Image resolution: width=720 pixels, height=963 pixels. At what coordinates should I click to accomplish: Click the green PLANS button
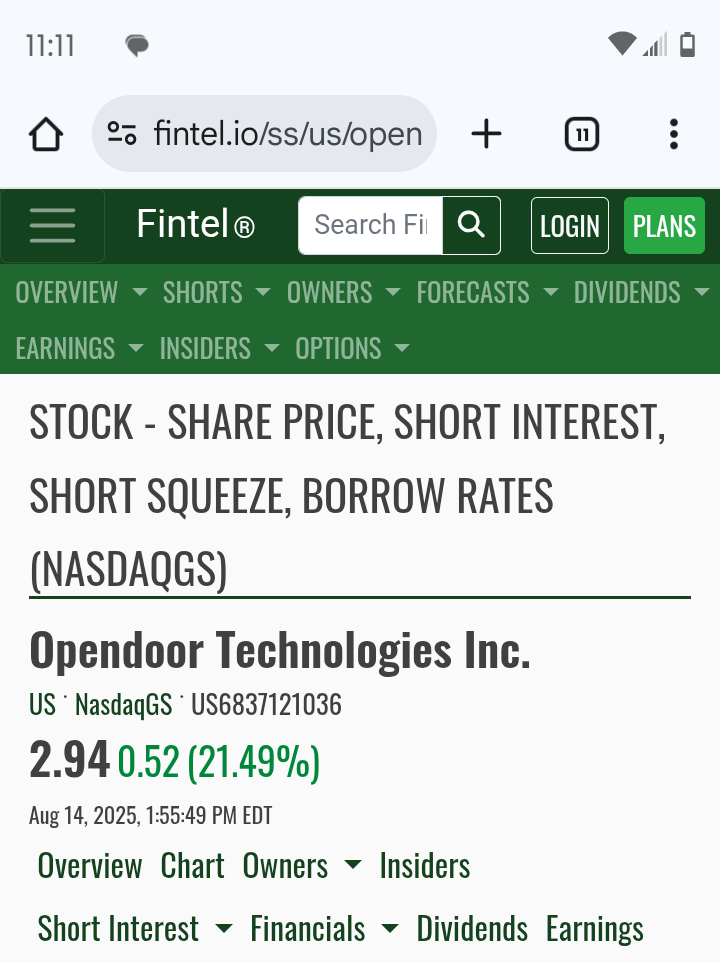click(664, 225)
